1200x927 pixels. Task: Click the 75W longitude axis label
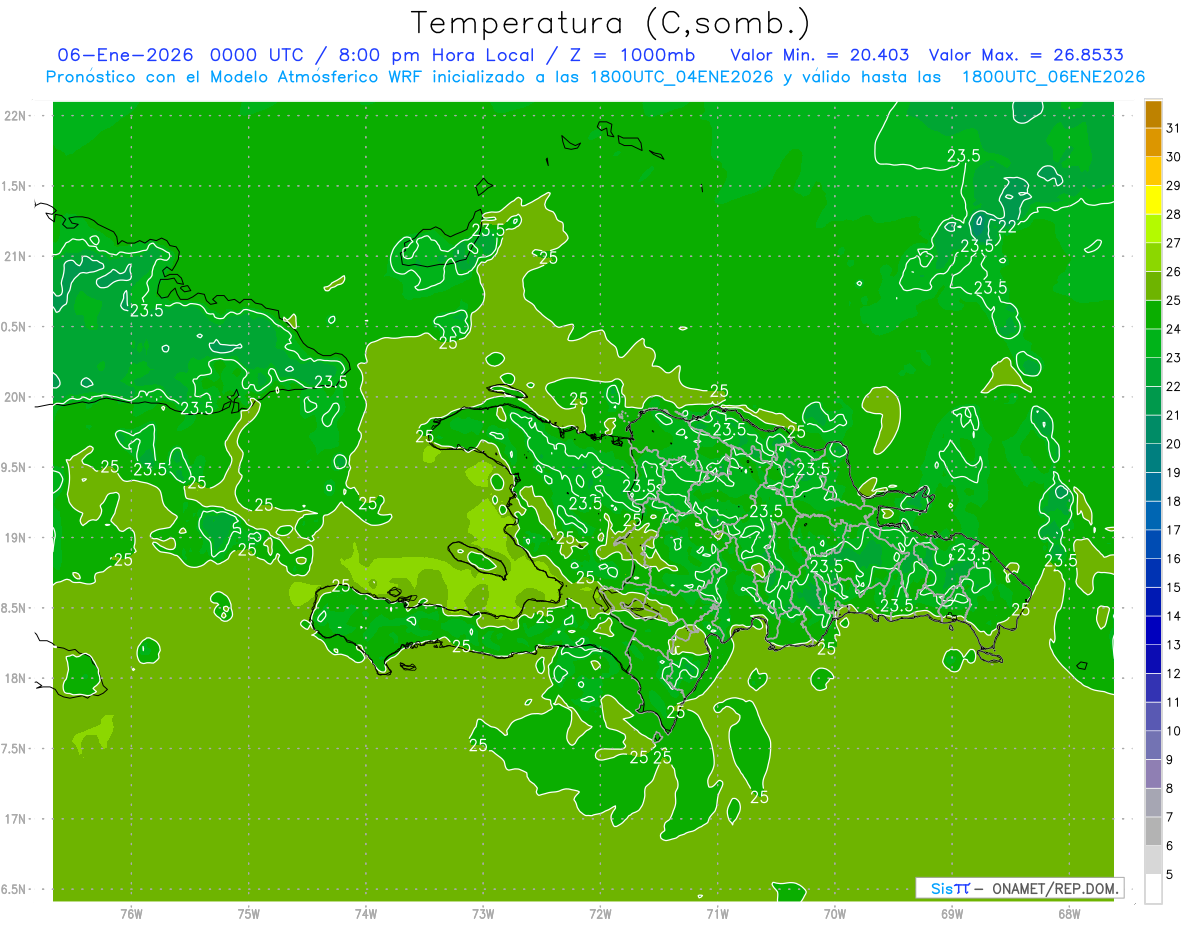point(249,914)
